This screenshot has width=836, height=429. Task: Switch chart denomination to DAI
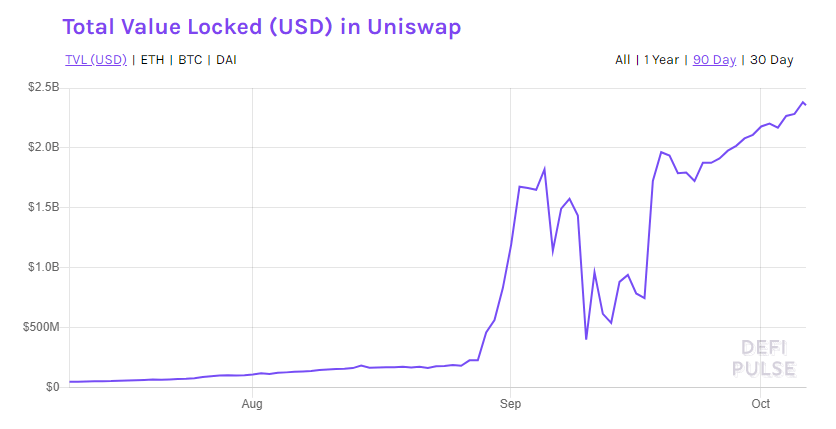tap(226, 60)
